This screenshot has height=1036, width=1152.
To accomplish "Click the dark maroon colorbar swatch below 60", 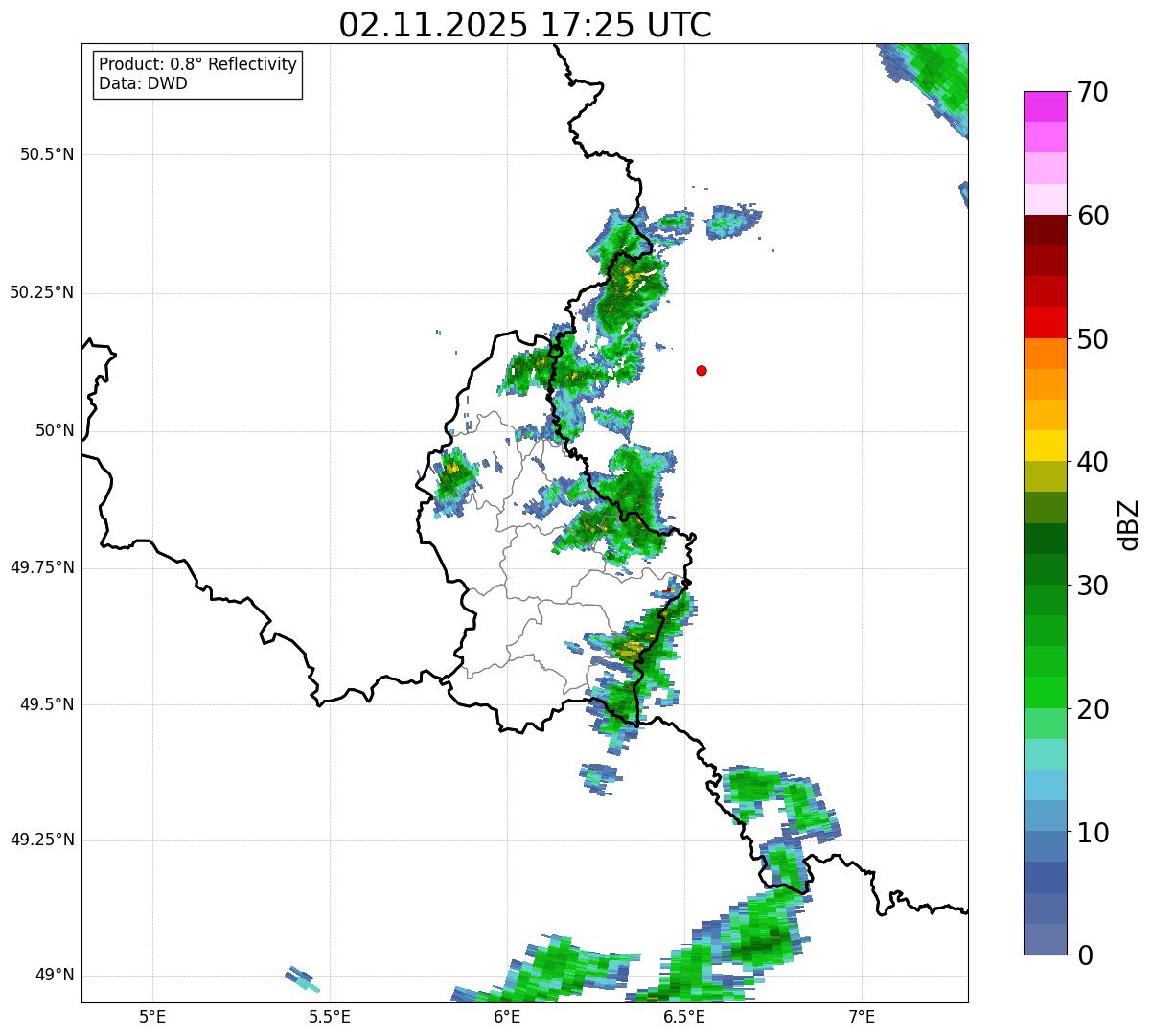I will [x=1045, y=230].
